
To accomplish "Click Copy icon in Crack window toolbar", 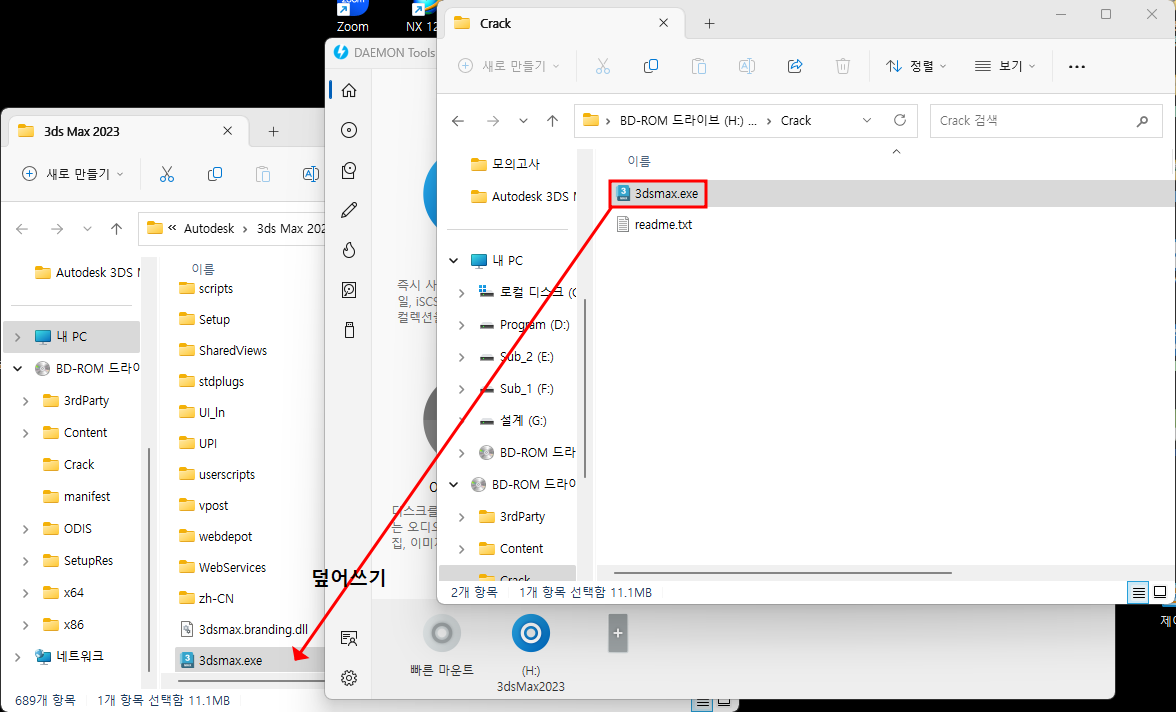I will tap(651, 66).
